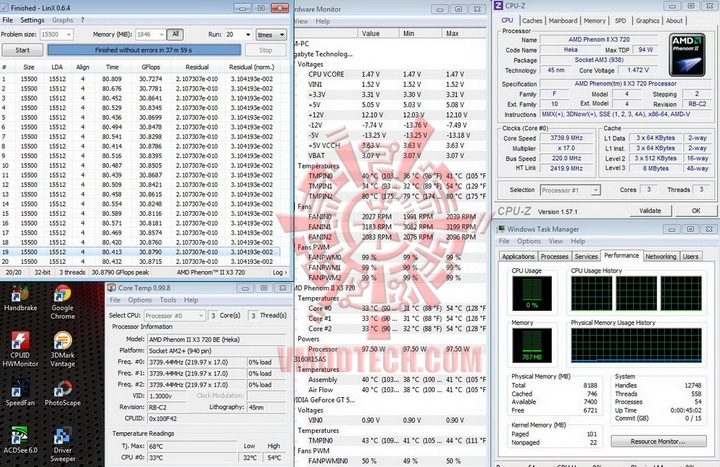The image size is (720, 467).
Task: Switch to the Memory tab in CPU-Z
Action: click(595, 21)
